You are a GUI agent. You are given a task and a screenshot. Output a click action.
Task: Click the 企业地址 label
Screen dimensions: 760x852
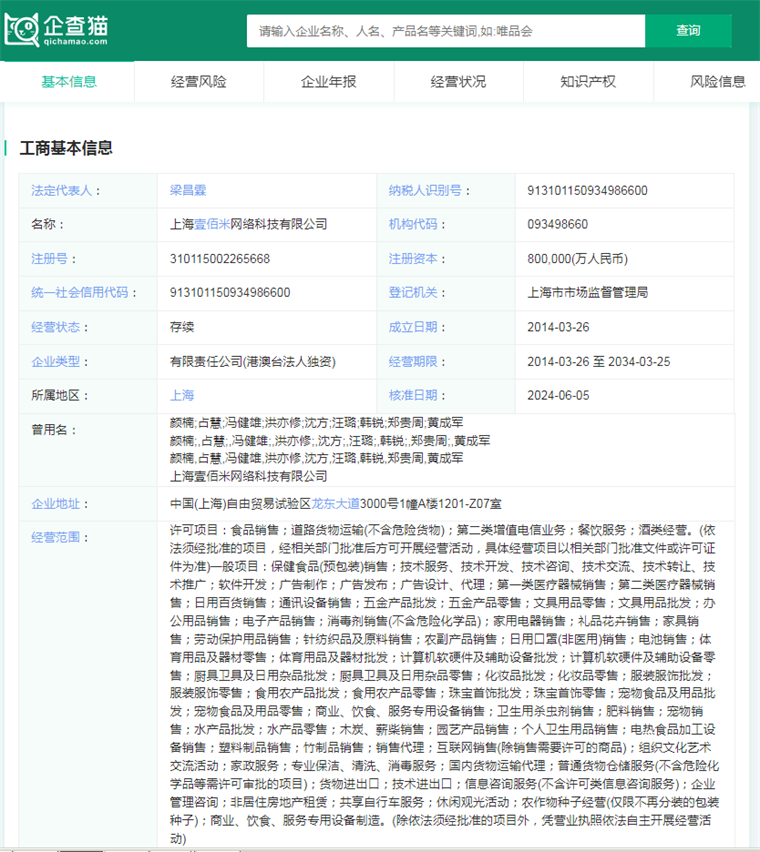55,504
